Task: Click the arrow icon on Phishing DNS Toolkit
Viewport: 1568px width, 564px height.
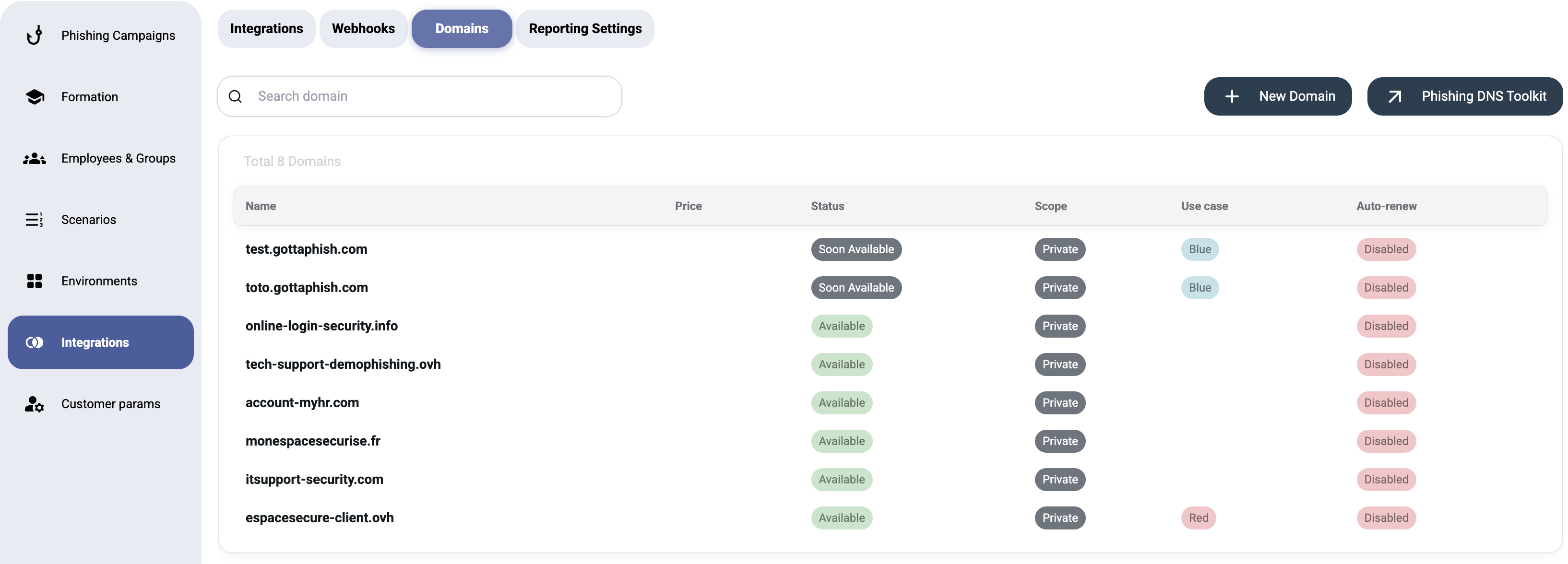Action: 1394,96
